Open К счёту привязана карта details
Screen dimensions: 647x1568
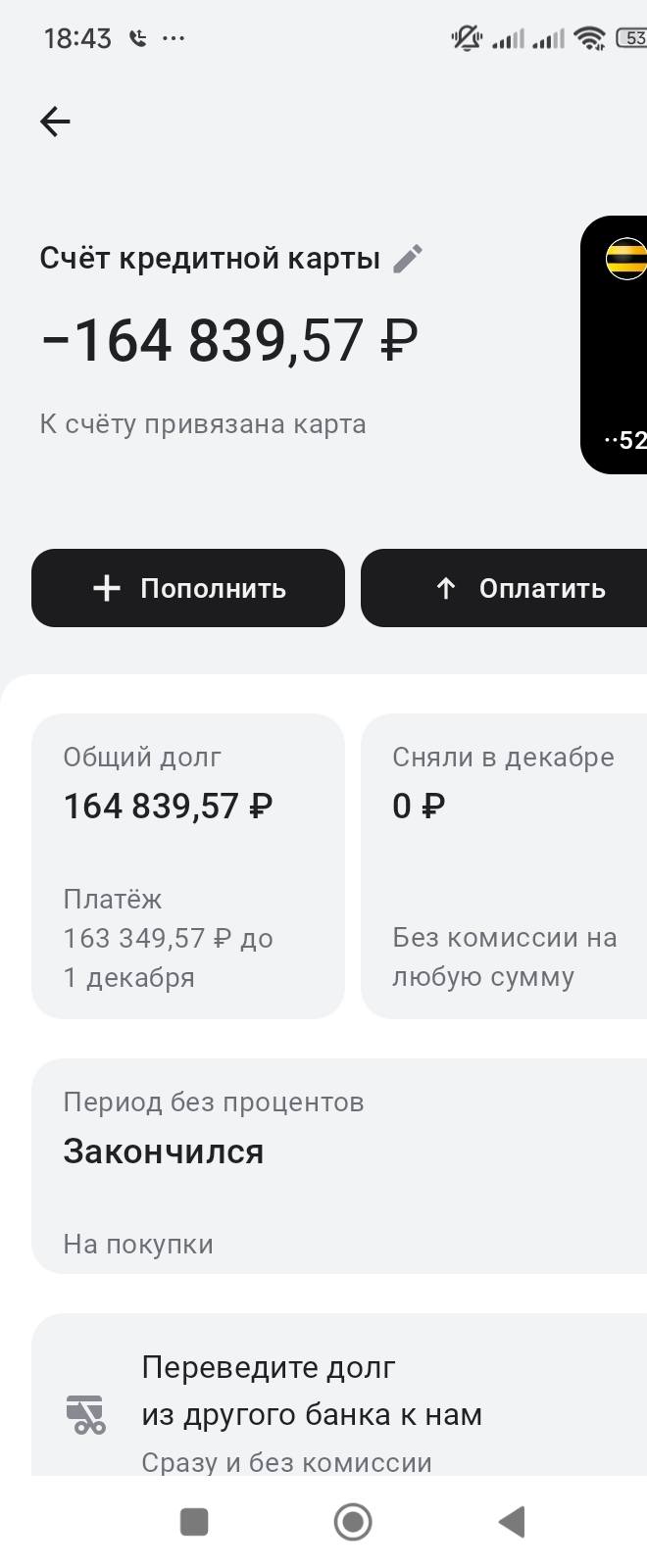pos(202,422)
